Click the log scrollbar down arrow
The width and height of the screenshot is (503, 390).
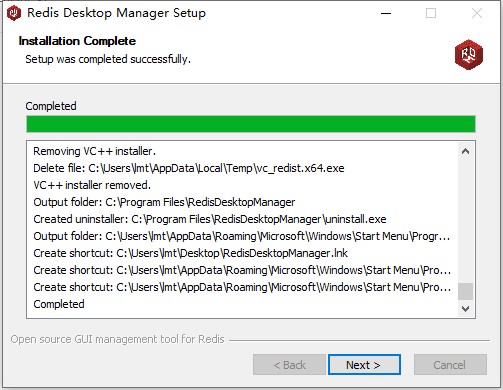pos(466,309)
